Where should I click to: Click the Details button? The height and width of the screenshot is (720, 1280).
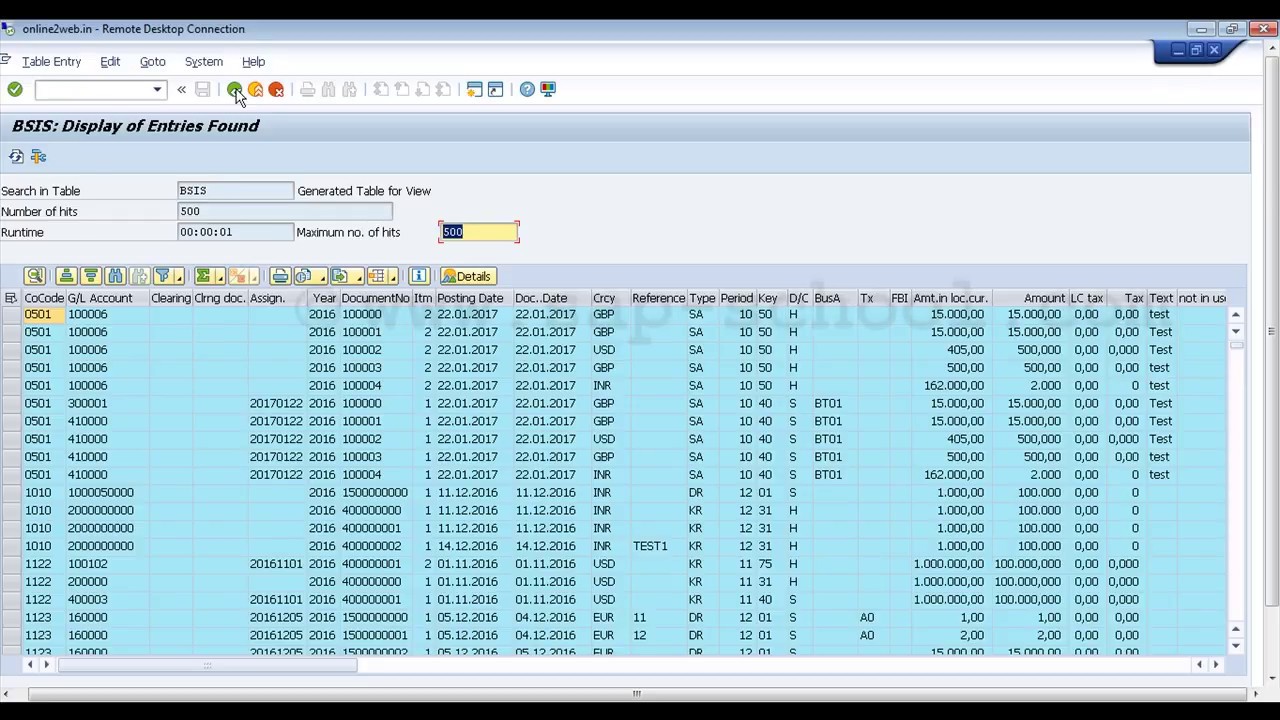pyautogui.click(x=467, y=276)
